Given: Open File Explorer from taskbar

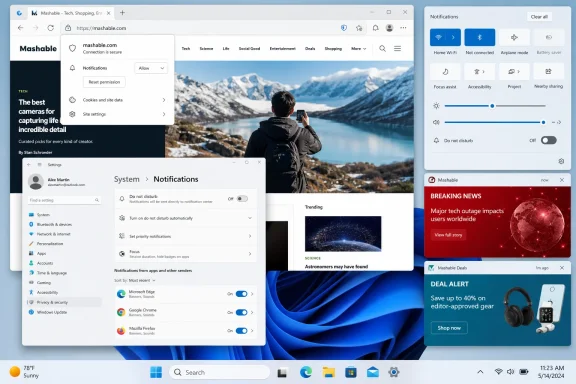Looking at the screenshot, I should click(x=328, y=372).
